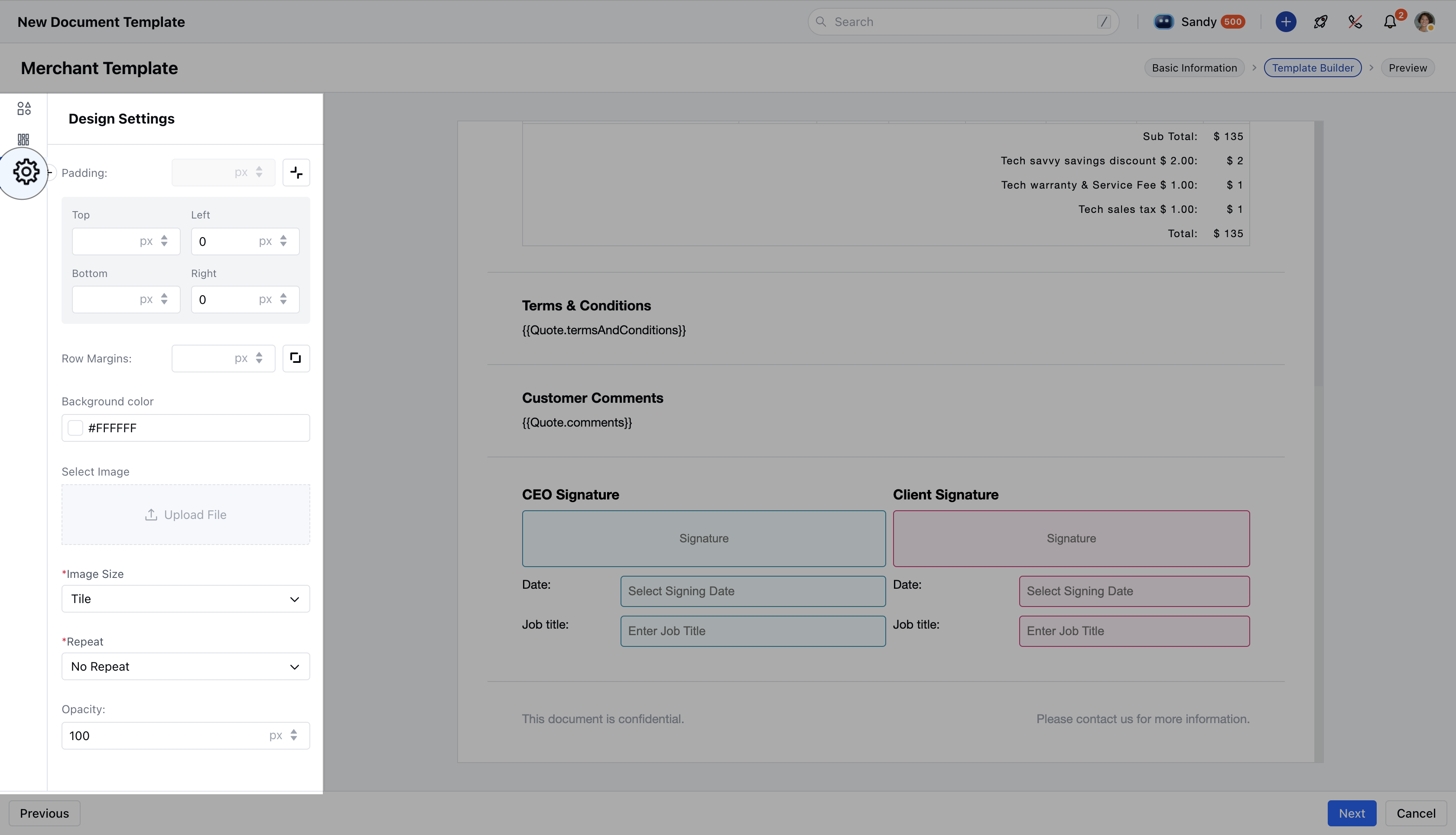This screenshot has width=1456, height=835.
Task: Click the Previous button
Action: point(44,813)
